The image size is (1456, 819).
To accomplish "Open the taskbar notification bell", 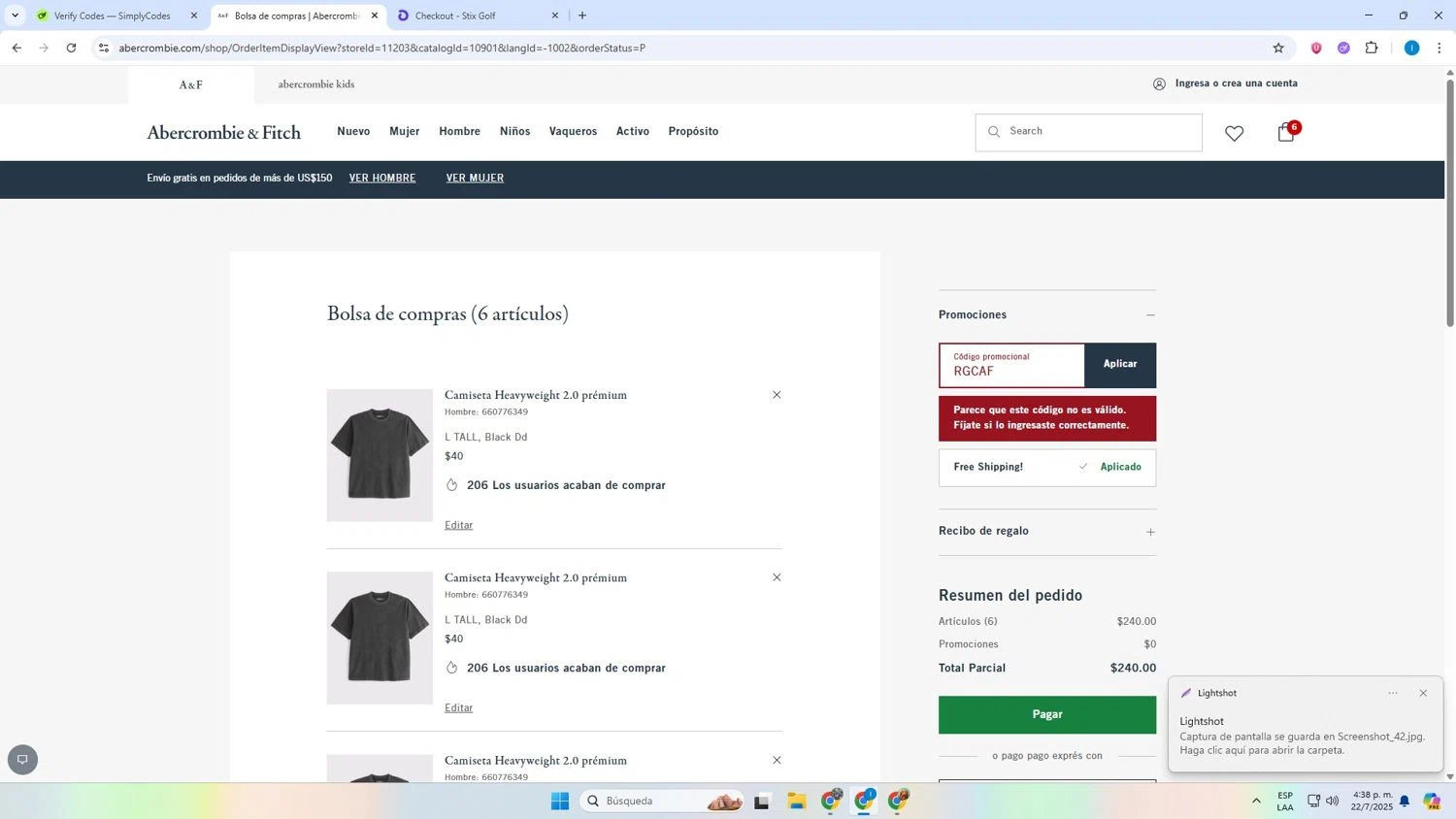I will pyautogui.click(x=1405, y=801).
